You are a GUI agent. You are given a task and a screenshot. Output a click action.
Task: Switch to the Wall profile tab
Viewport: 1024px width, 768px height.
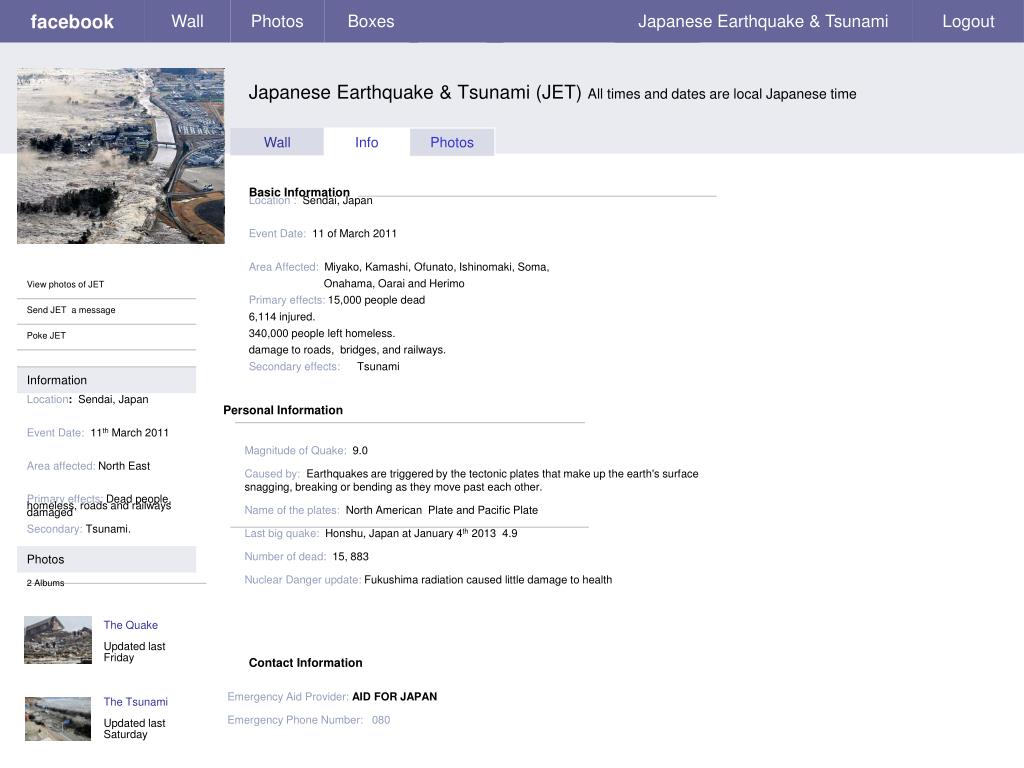[277, 142]
